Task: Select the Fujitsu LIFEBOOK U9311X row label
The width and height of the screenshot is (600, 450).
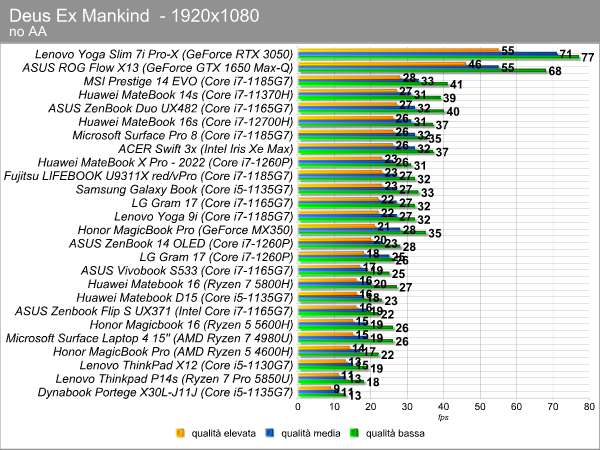Action: (148, 176)
